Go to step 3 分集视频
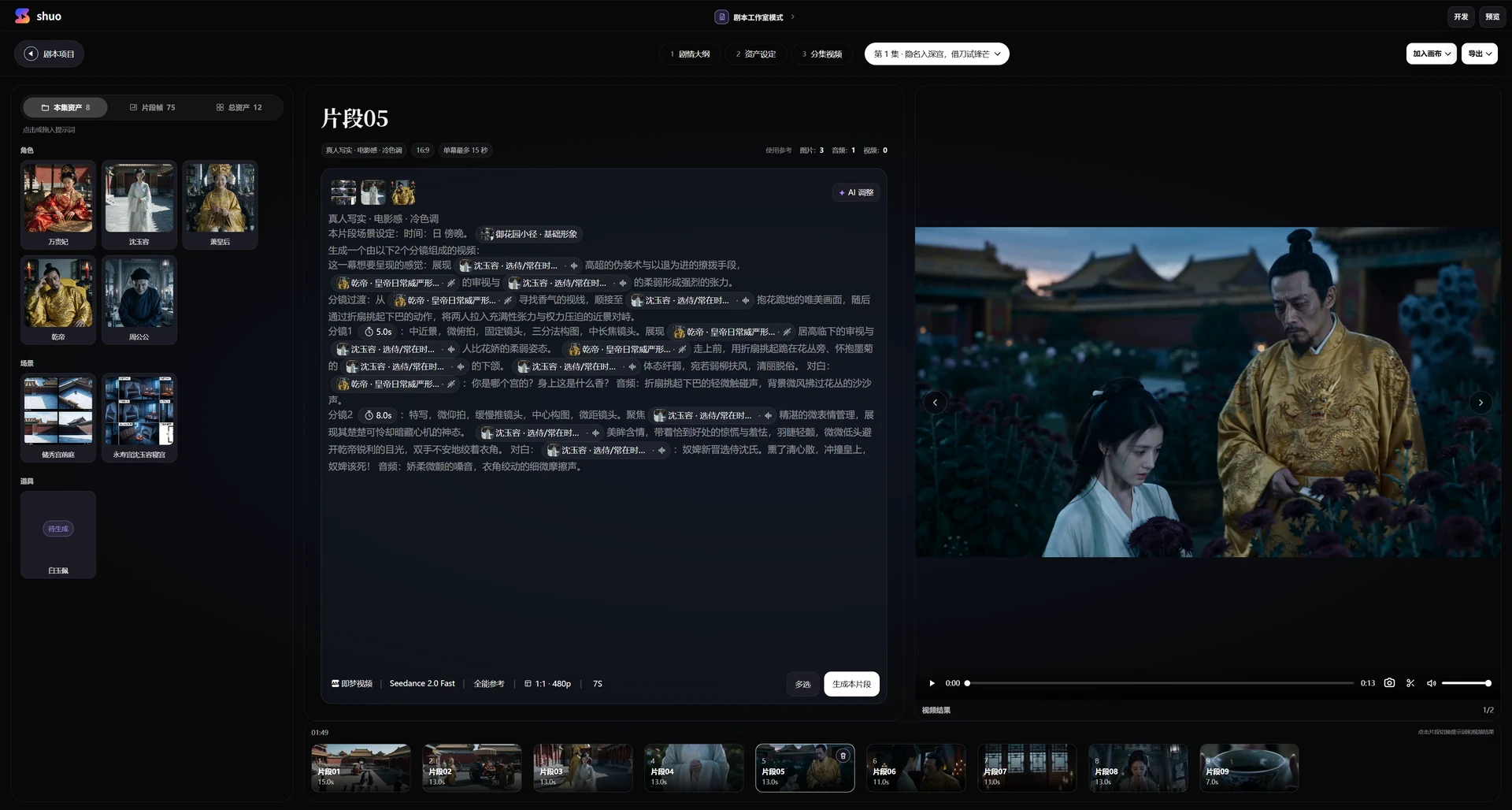This screenshot has height=810, width=1512. (x=822, y=54)
